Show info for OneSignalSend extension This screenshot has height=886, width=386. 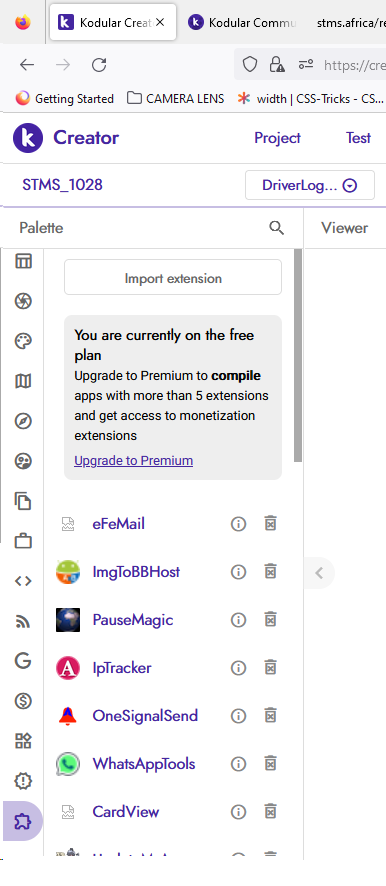(238, 716)
